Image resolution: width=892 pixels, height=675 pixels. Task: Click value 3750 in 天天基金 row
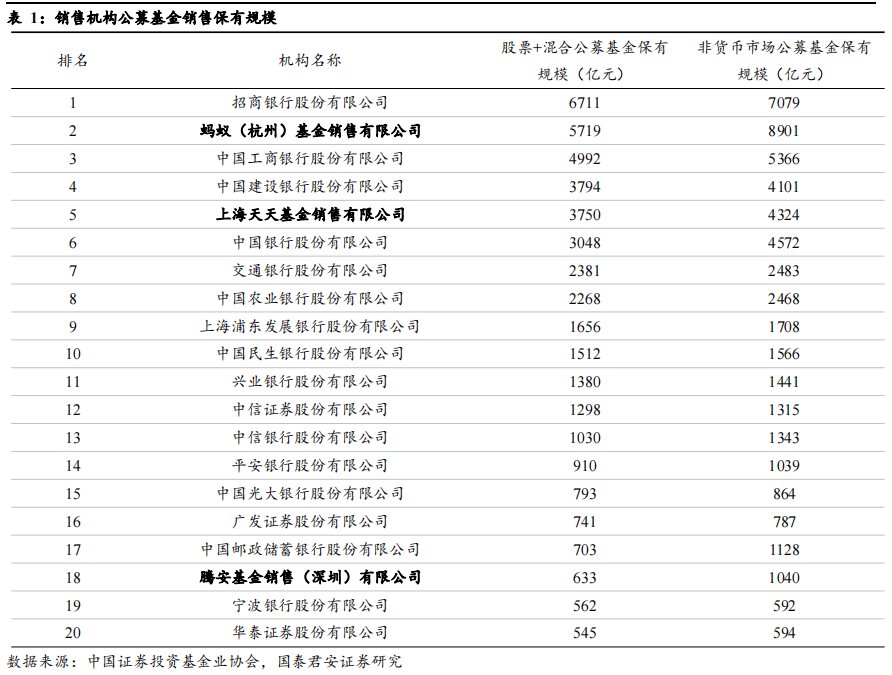(584, 215)
